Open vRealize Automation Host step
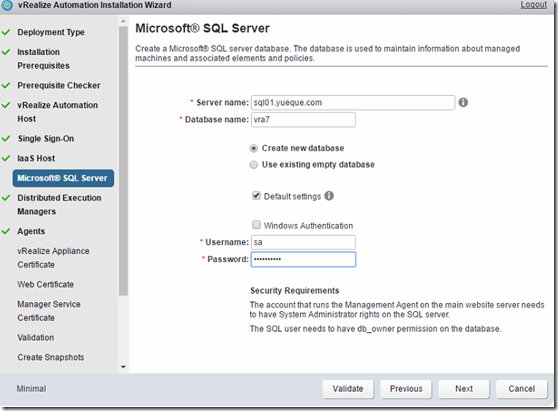The height and width of the screenshot is (411, 558). pos(57,112)
